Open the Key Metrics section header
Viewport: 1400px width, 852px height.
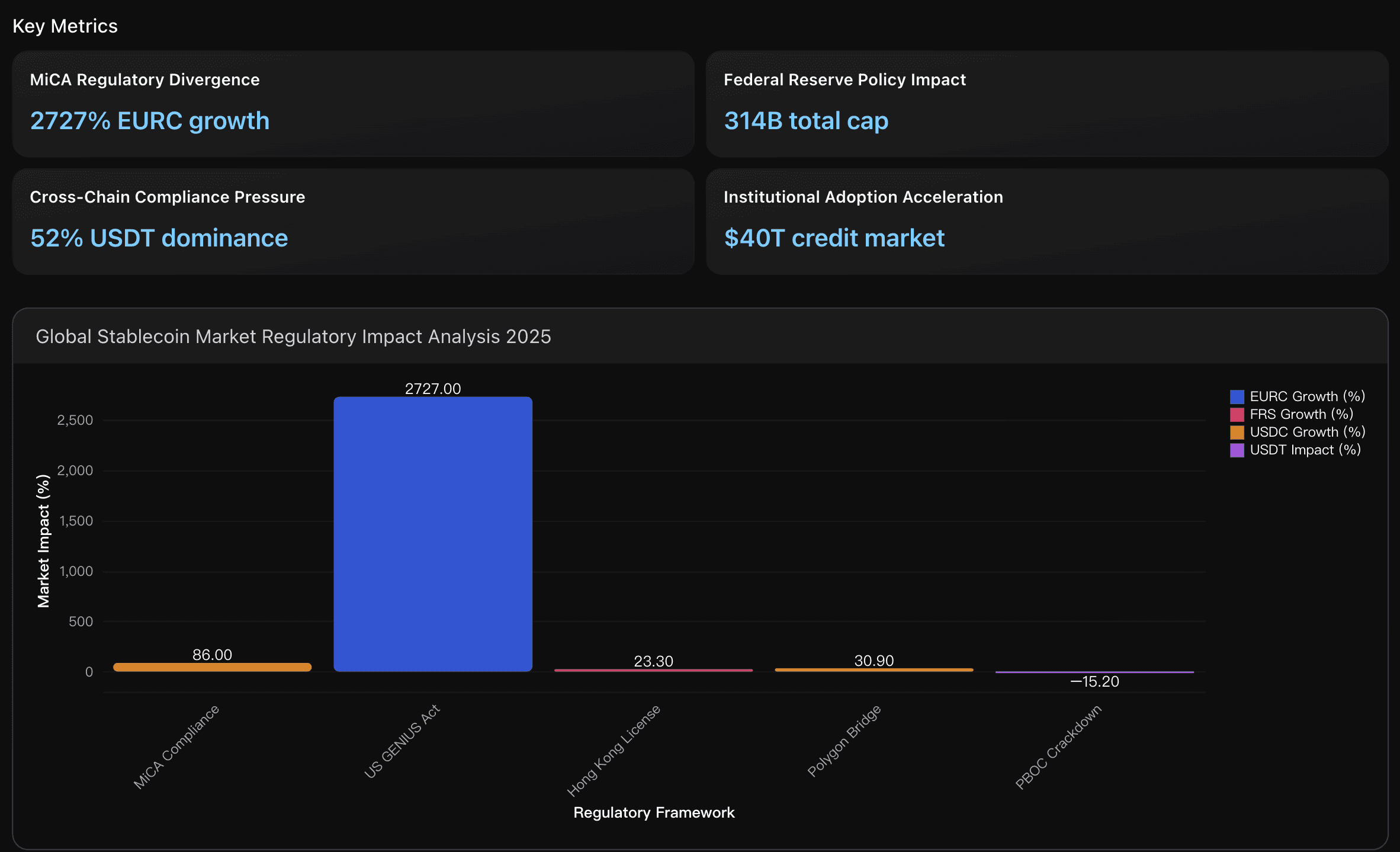65,25
